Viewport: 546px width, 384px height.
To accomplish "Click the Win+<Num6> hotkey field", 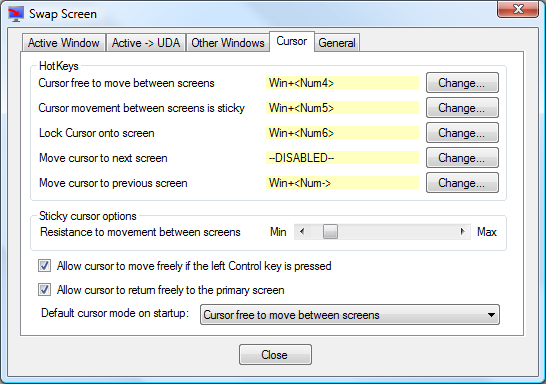I will point(342,133).
